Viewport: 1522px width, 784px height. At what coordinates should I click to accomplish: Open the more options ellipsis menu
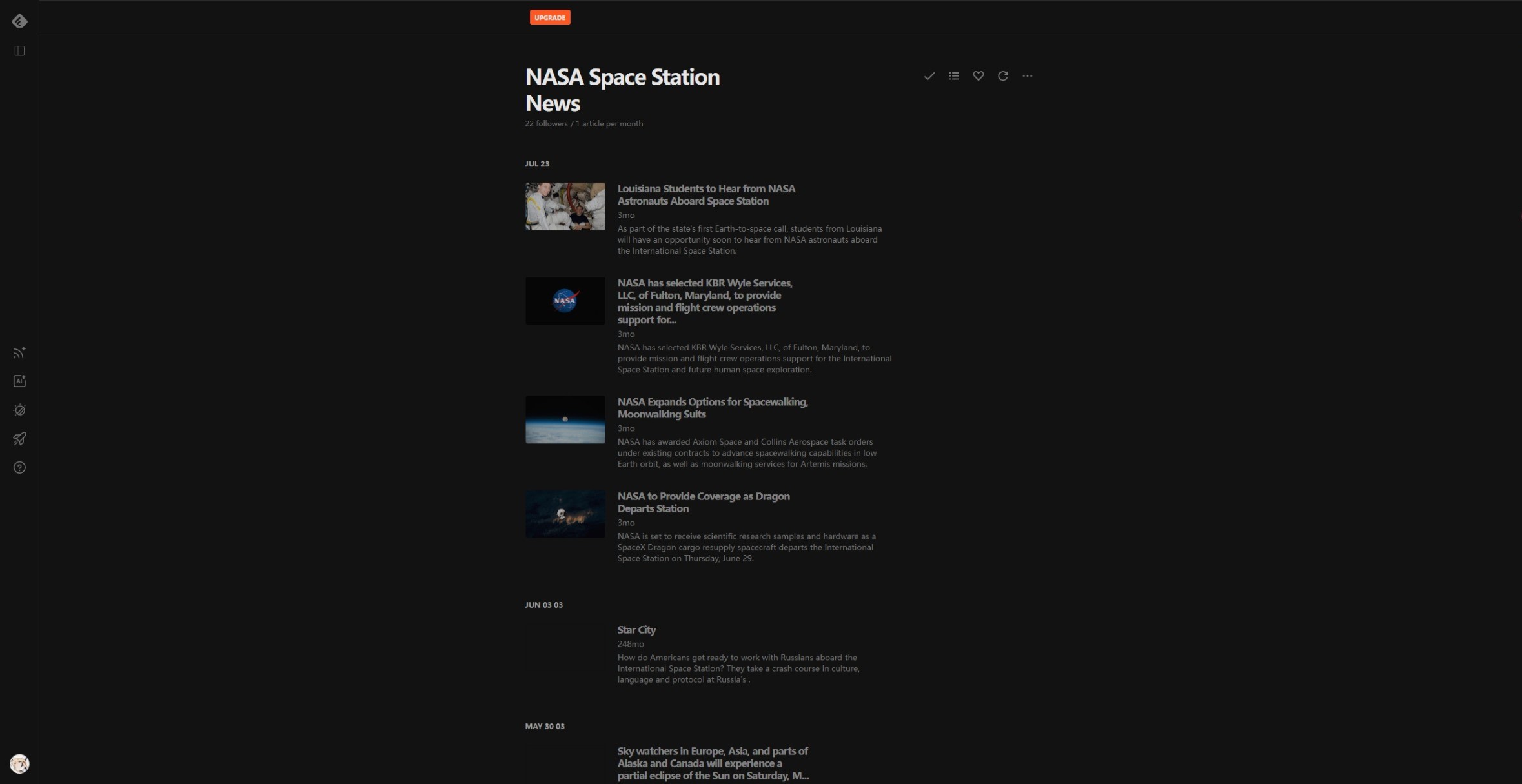tap(1028, 76)
